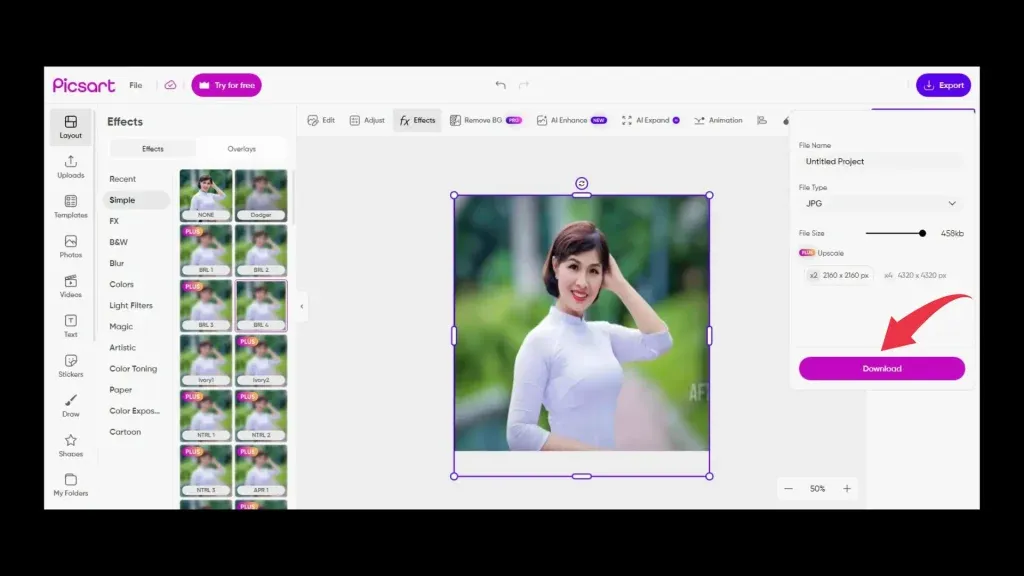This screenshot has width=1024, height=576.
Task: Zoom in with the plus icon
Action: [x=847, y=488]
